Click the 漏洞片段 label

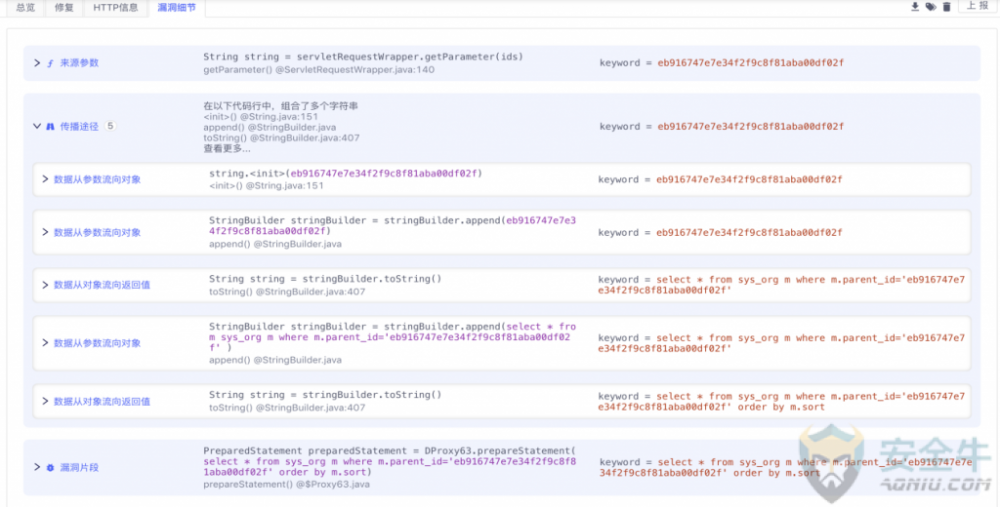79,467
